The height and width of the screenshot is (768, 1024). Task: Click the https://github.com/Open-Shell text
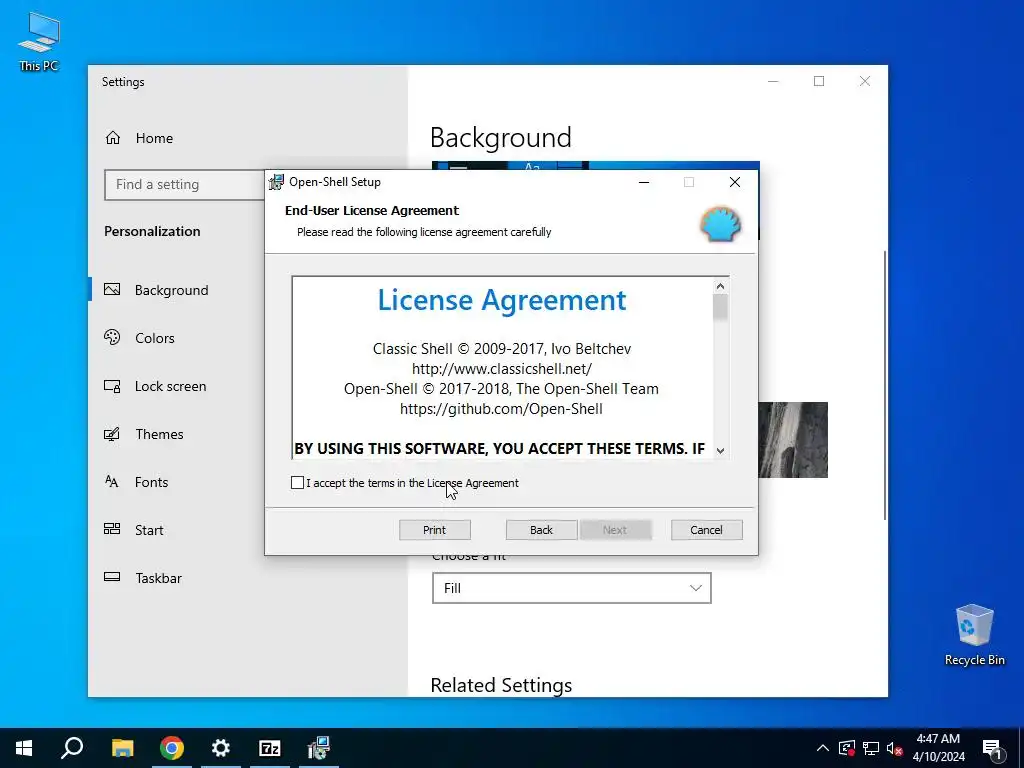[502, 409]
